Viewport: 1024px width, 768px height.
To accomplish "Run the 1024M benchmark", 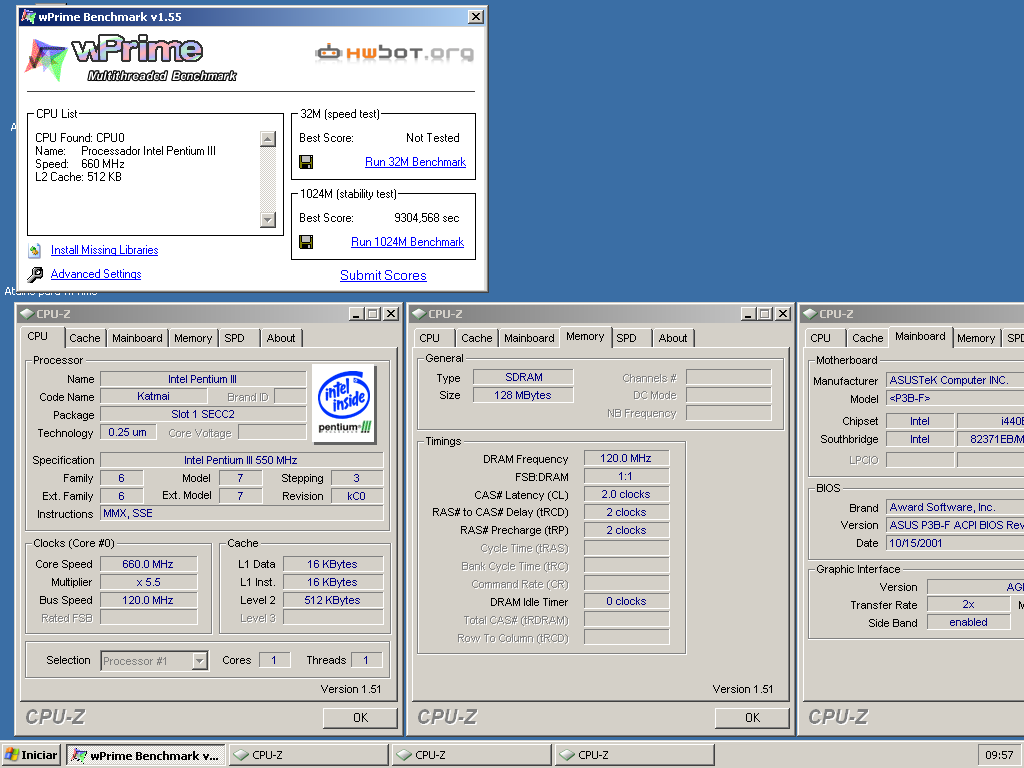I will pyautogui.click(x=408, y=242).
